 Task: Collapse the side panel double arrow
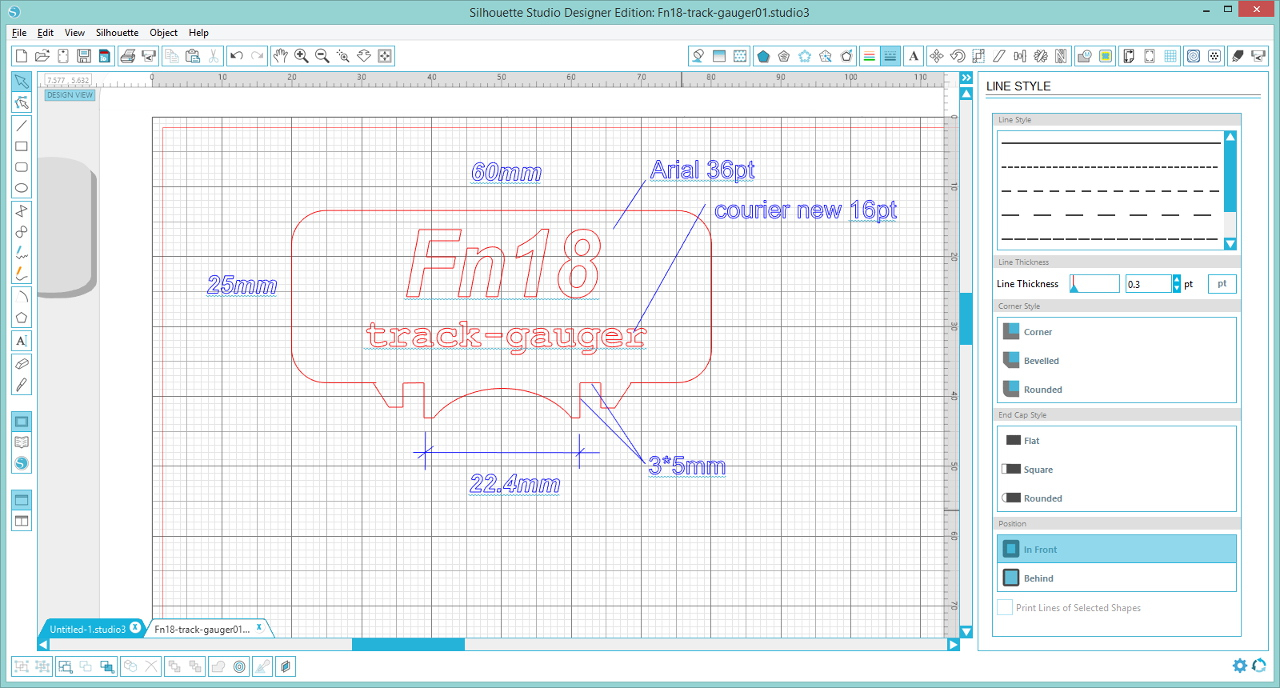[x=966, y=78]
